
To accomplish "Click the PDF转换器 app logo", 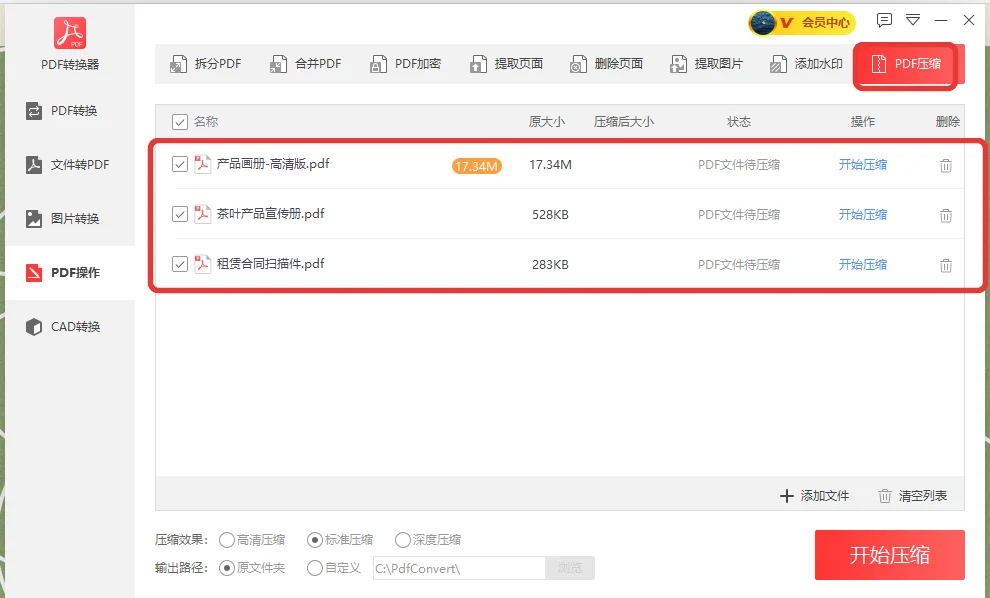I will pyautogui.click(x=69, y=33).
